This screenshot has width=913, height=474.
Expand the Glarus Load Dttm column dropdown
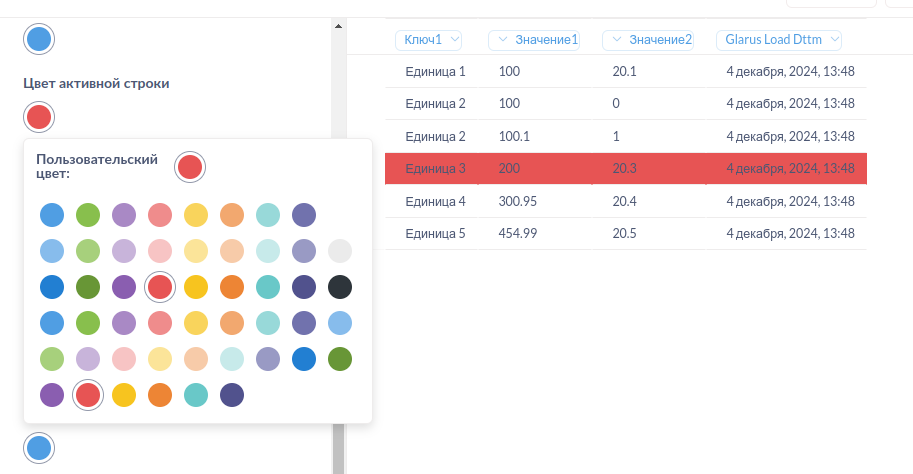point(779,40)
